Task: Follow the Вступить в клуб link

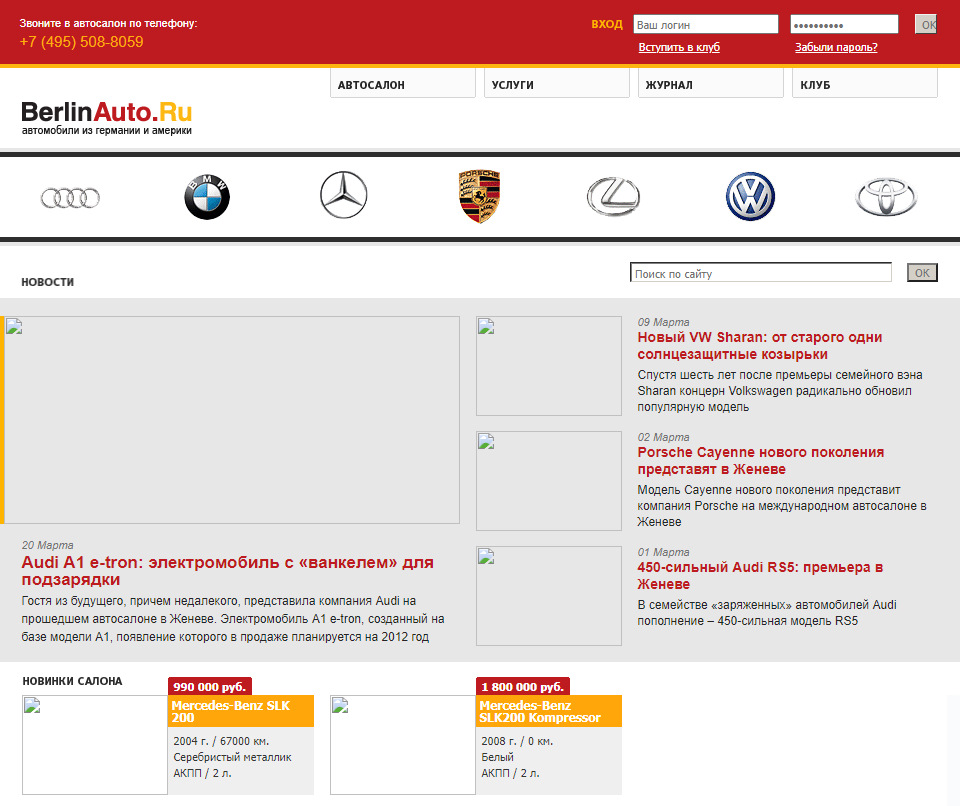Action: 679,47
